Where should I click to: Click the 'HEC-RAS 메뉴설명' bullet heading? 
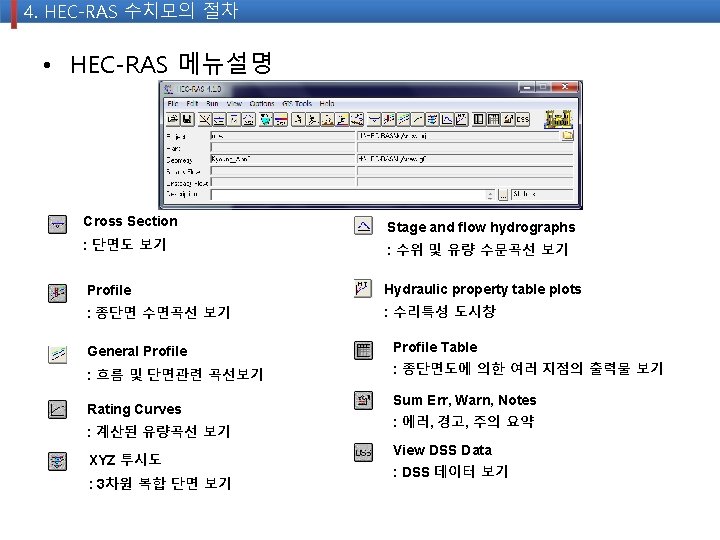(171, 64)
